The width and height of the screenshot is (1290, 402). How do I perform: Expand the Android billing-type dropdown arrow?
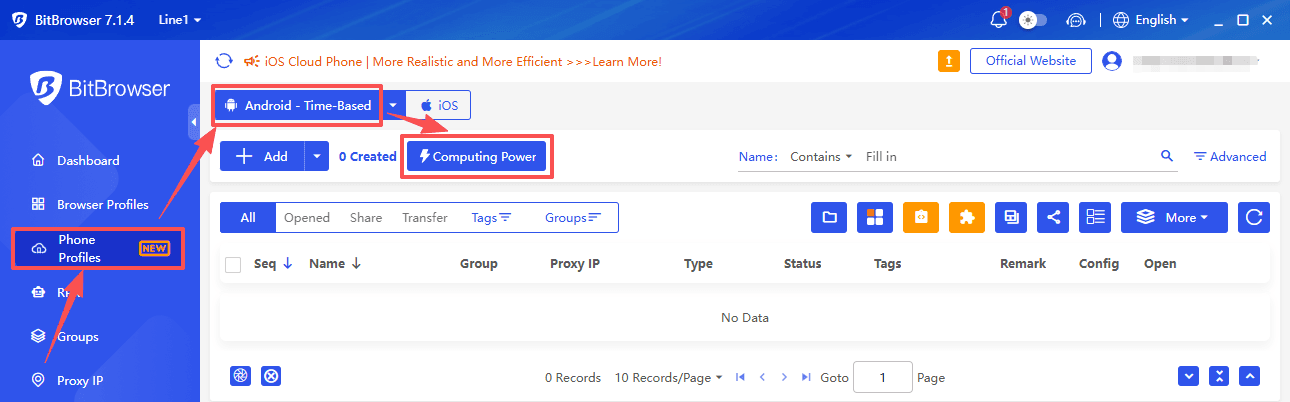pos(394,105)
